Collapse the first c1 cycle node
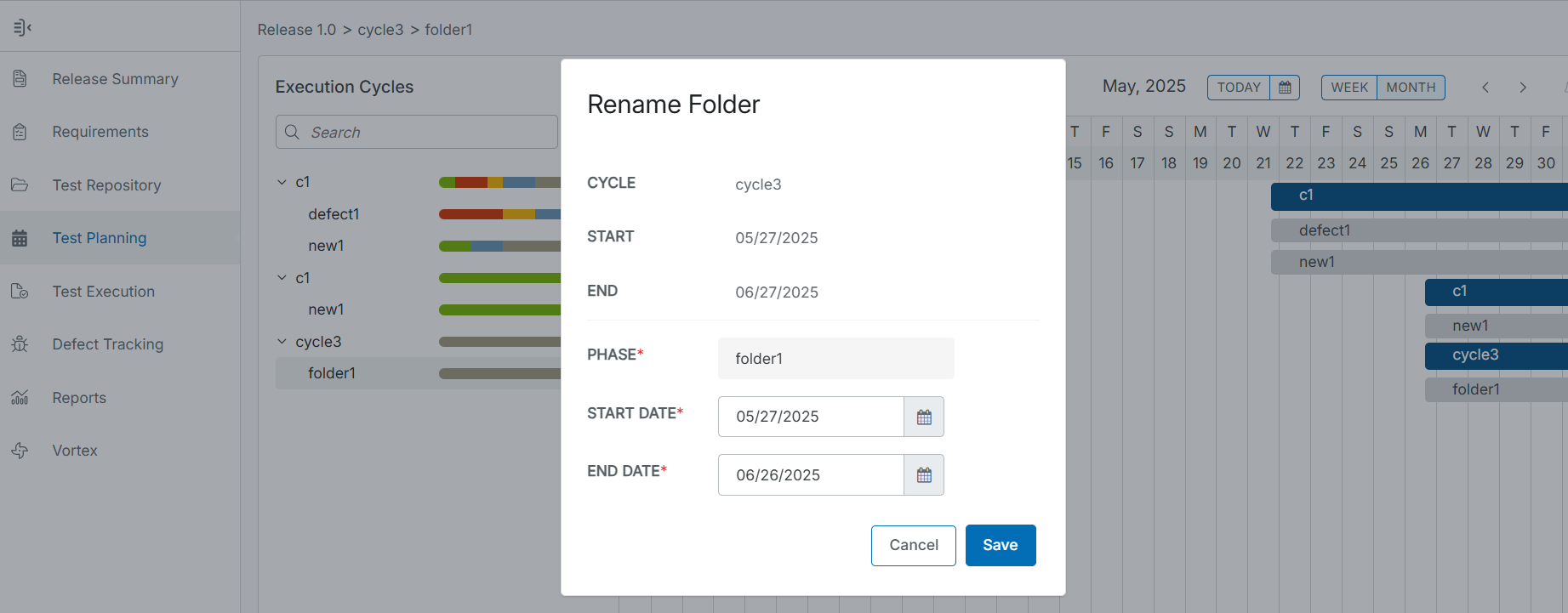Screen dimensions: 1568x613 282,182
